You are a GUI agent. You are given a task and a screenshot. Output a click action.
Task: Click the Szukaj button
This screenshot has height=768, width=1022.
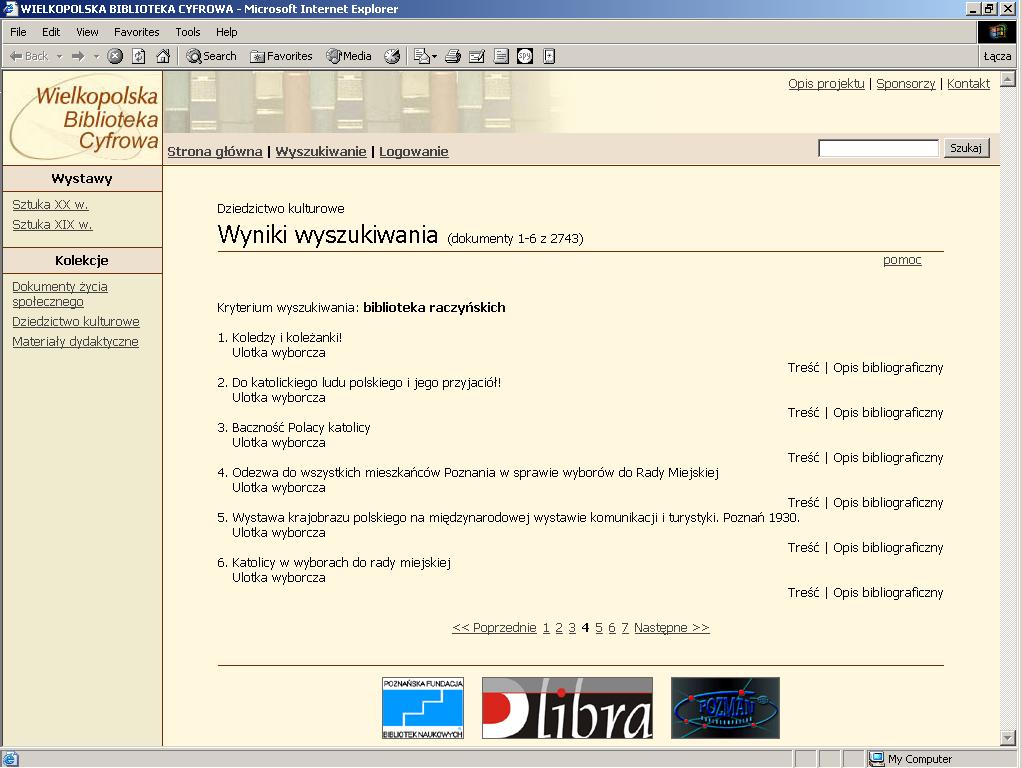point(966,148)
